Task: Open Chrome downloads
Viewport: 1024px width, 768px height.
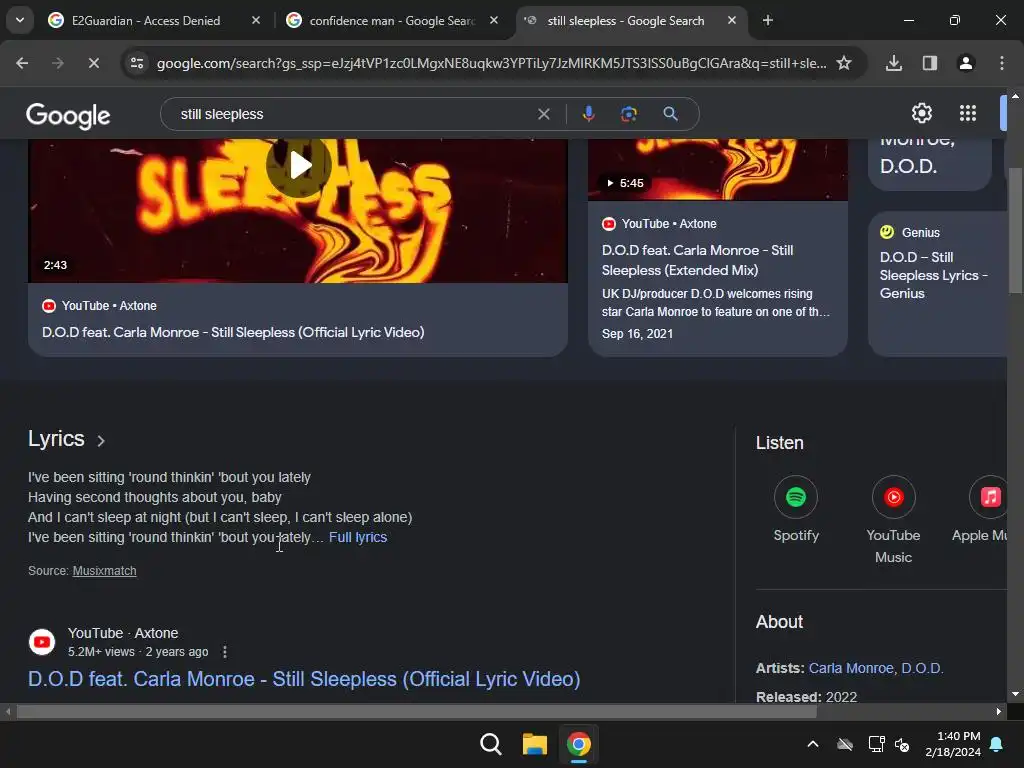Action: pyautogui.click(x=894, y=63)
